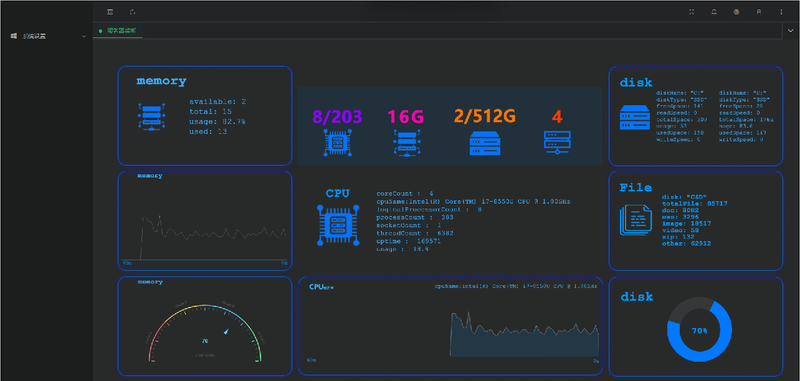Click the large CPU chip icon beside coreCount
This screenshot has width=800, height=381.
tap(338, 225)
